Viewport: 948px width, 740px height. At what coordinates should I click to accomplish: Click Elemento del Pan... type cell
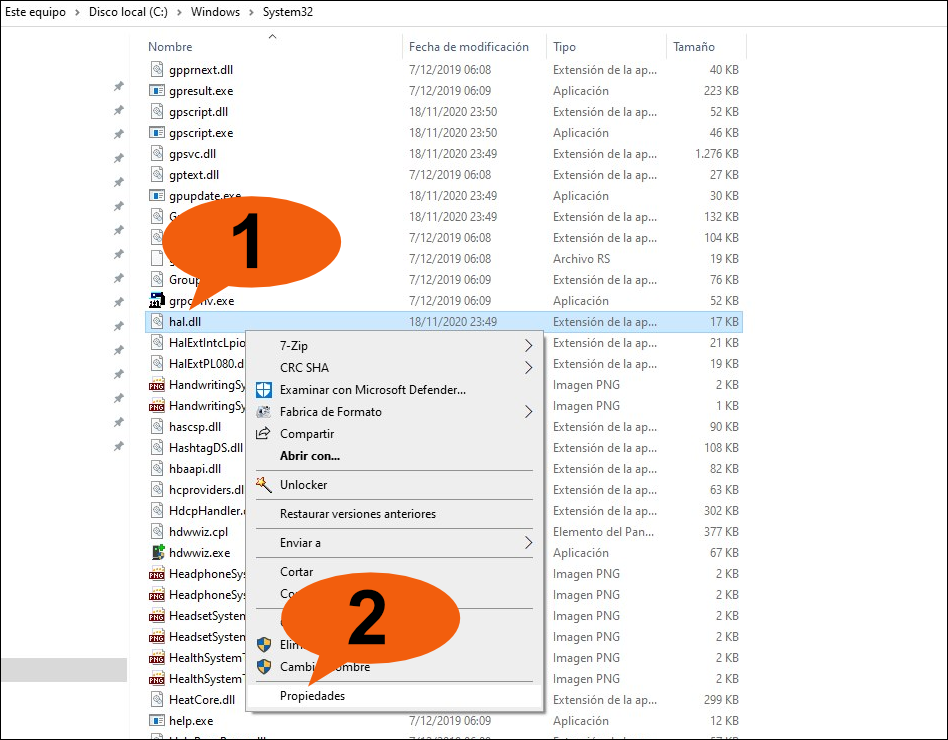603,531
